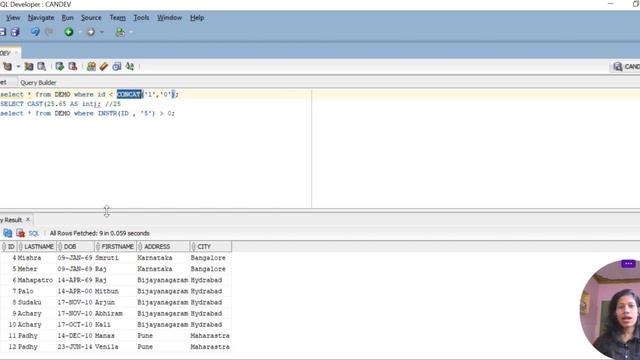Click the Run Script icon in worksheet toolbar
This screenshot has width=640, height=360.
8,66
